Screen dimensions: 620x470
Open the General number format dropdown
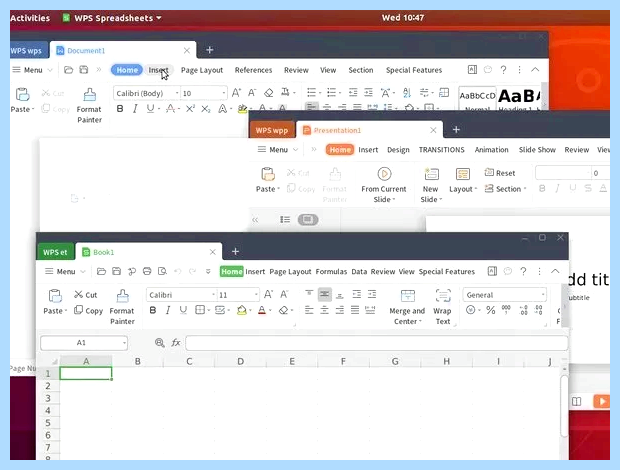(543, 295)
